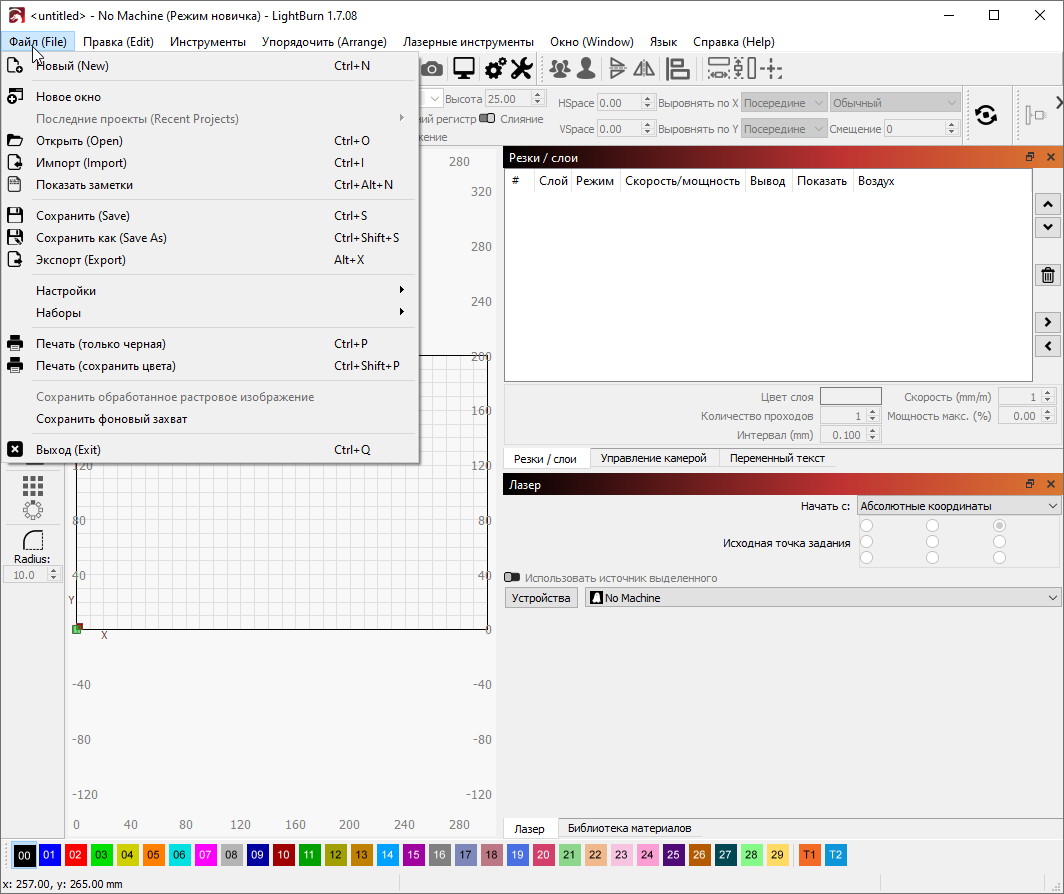
Task: Toggle the Слияние (weld) switch
Action: [x=487, y=119]
